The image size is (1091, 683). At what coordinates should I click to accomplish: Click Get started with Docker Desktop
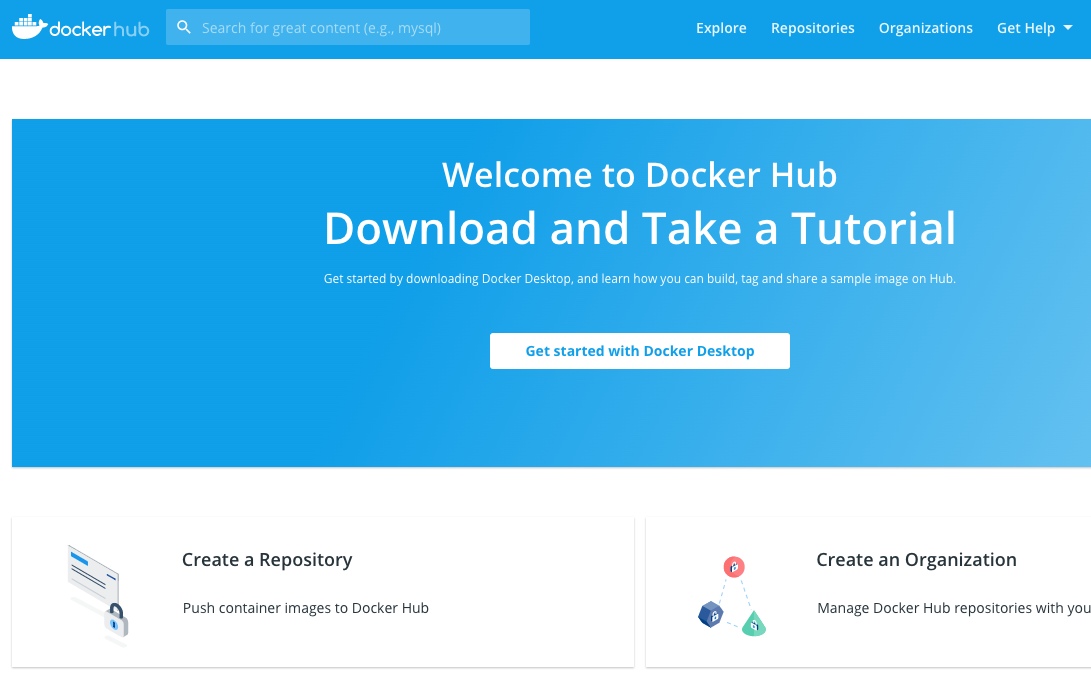[639, 351]
